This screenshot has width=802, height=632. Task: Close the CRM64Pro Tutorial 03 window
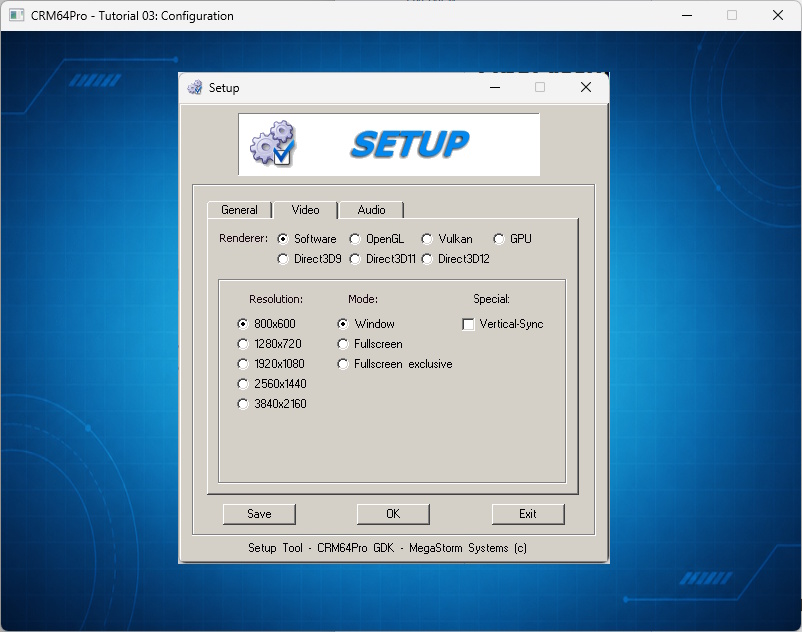coord(778,15)
